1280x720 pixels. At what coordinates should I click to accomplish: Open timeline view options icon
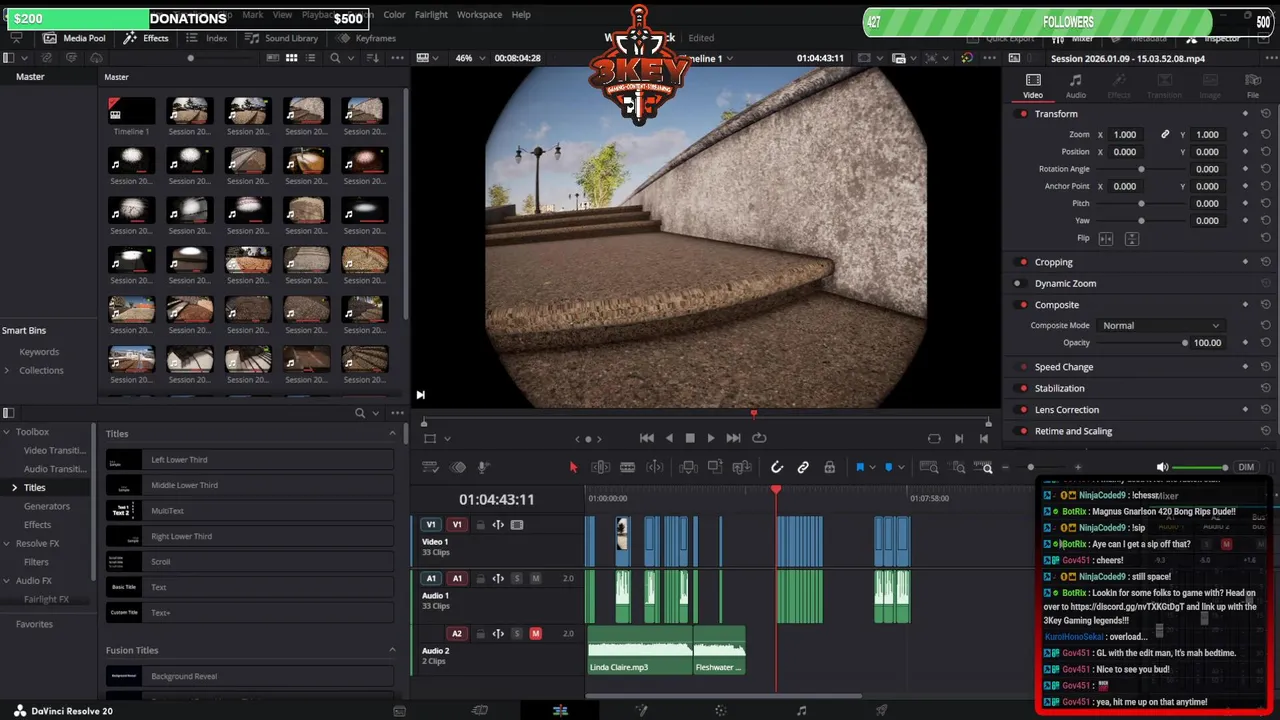coord(430,467)
